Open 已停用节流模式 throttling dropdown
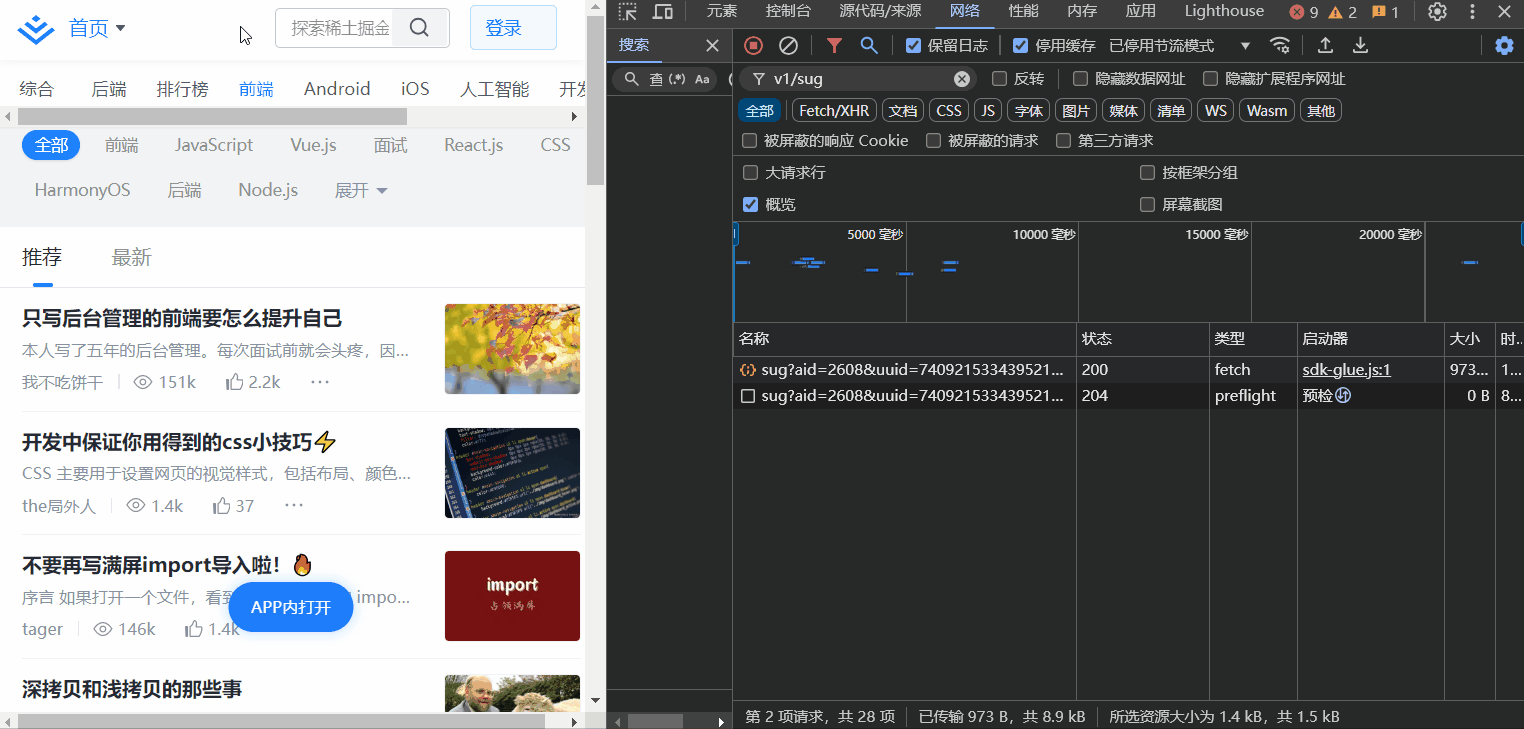The image size is (1524, 729). coord(1180,45)
